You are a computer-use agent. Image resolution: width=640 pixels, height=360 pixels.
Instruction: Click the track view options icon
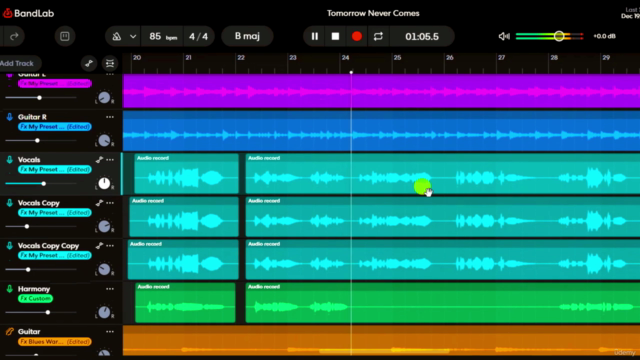tap(109, 63)
